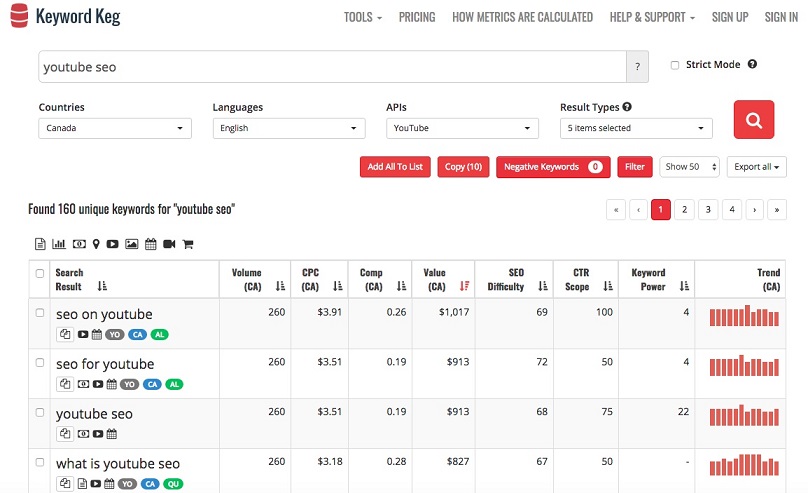Click Strict Mode help question icon
The height and width of the screenshot is (493, 808).
pyautogui.click(x=752, y=64)
